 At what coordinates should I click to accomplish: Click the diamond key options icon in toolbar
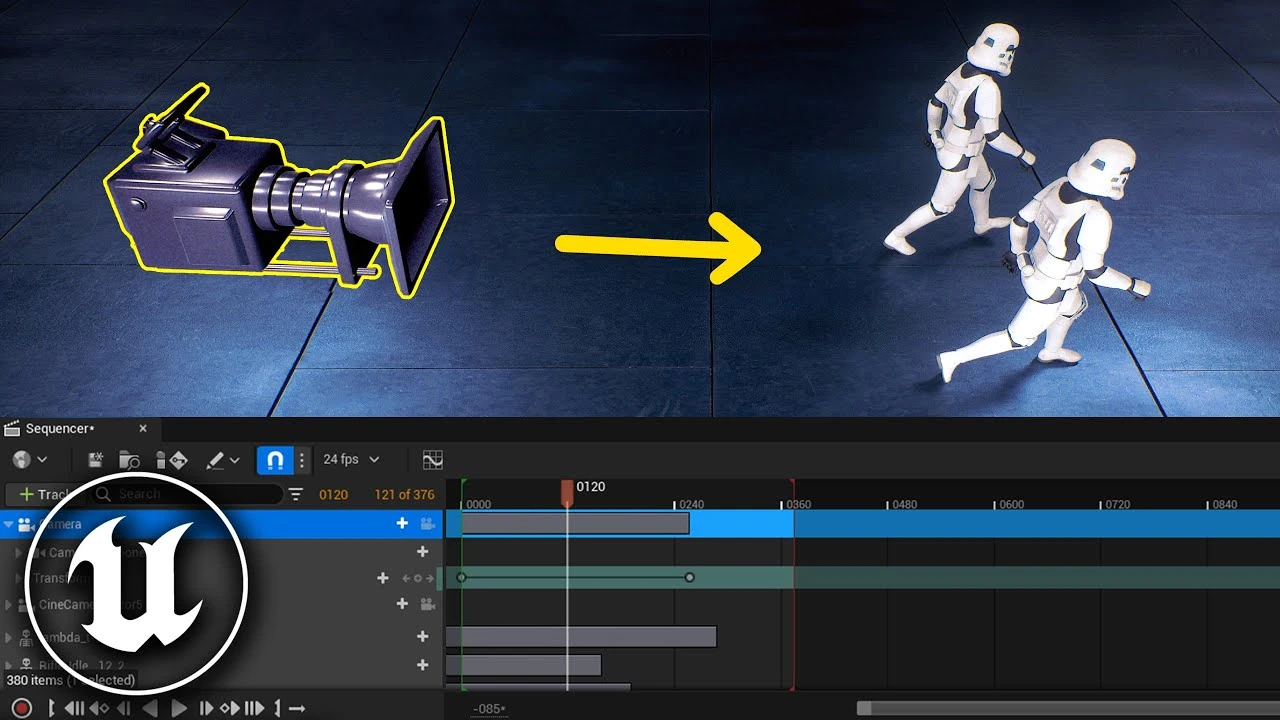pyautogui.click(x=177, y=460)
